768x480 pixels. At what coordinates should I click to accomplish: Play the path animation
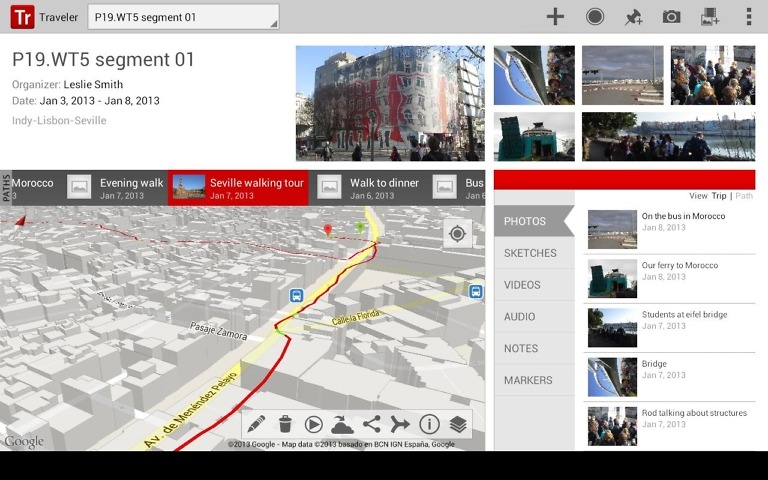coord(313,424)
